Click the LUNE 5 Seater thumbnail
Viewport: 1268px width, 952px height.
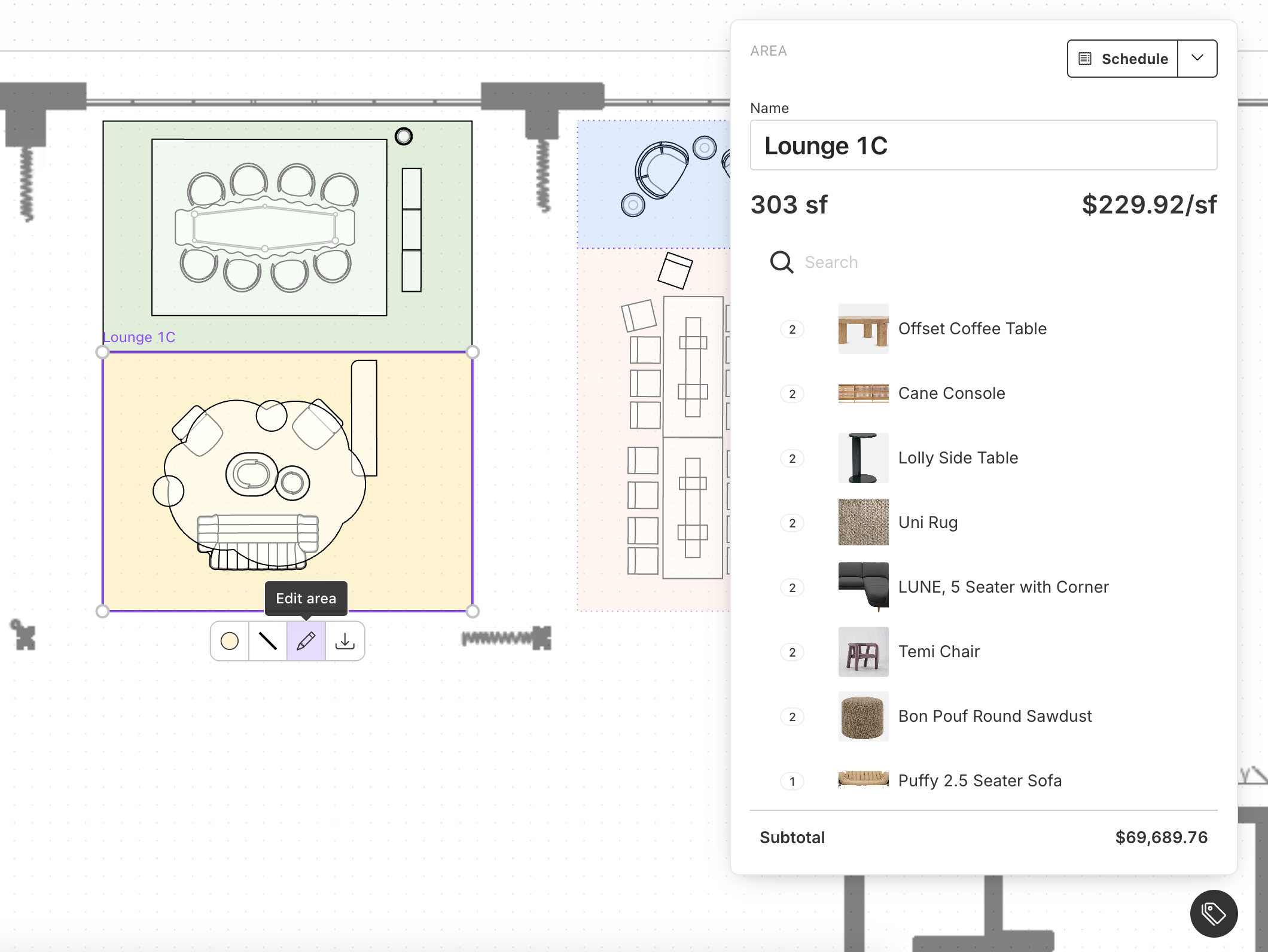863,587
